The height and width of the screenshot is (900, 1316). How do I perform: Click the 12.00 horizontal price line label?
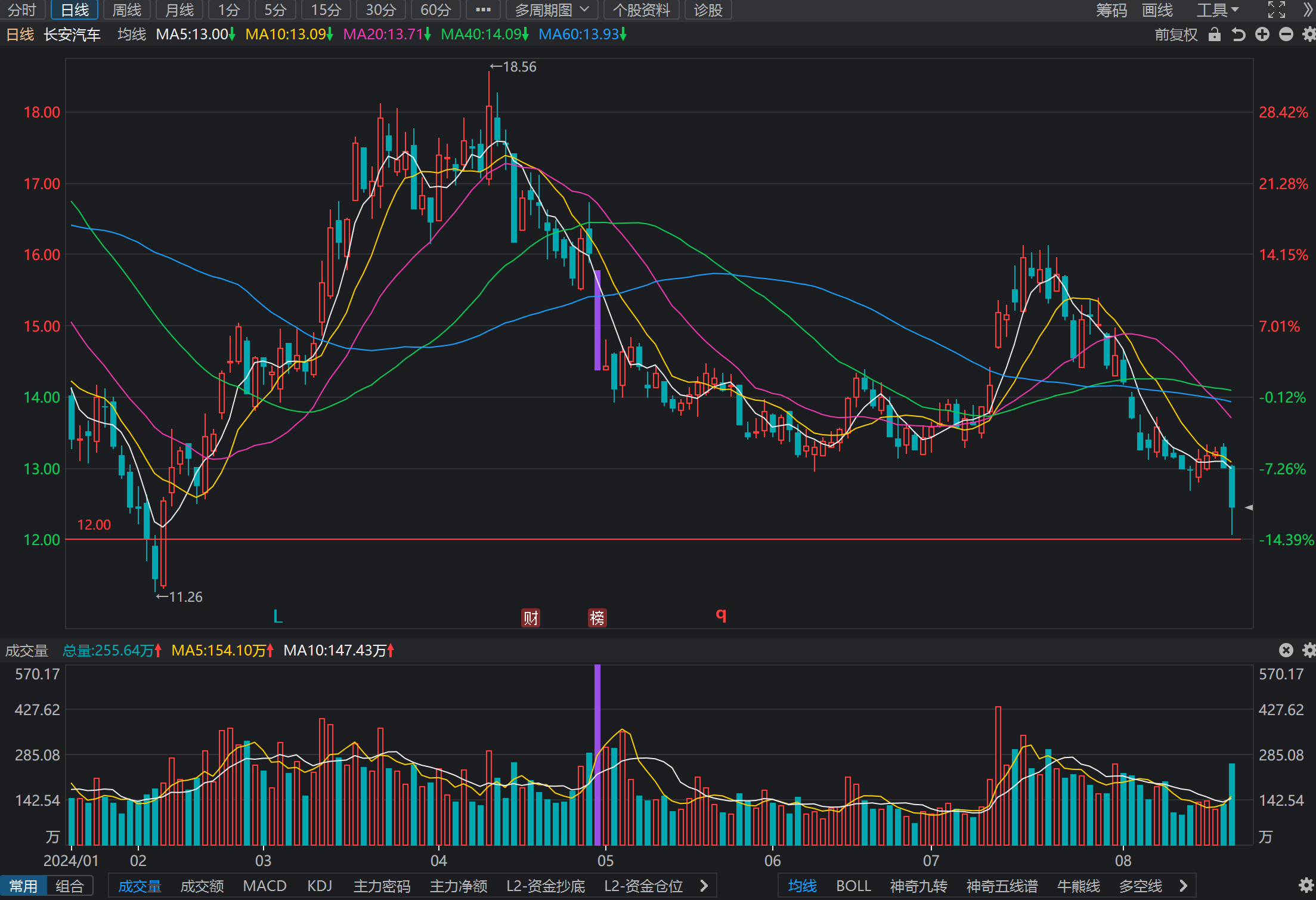pos(94,525)
